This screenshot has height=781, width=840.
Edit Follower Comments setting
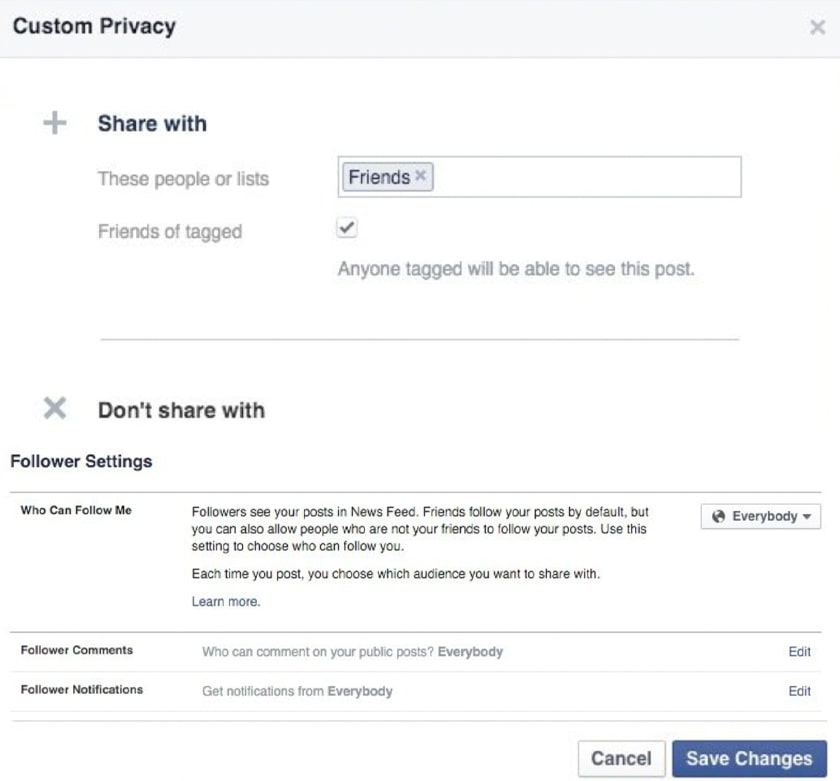tap(799, 652)
